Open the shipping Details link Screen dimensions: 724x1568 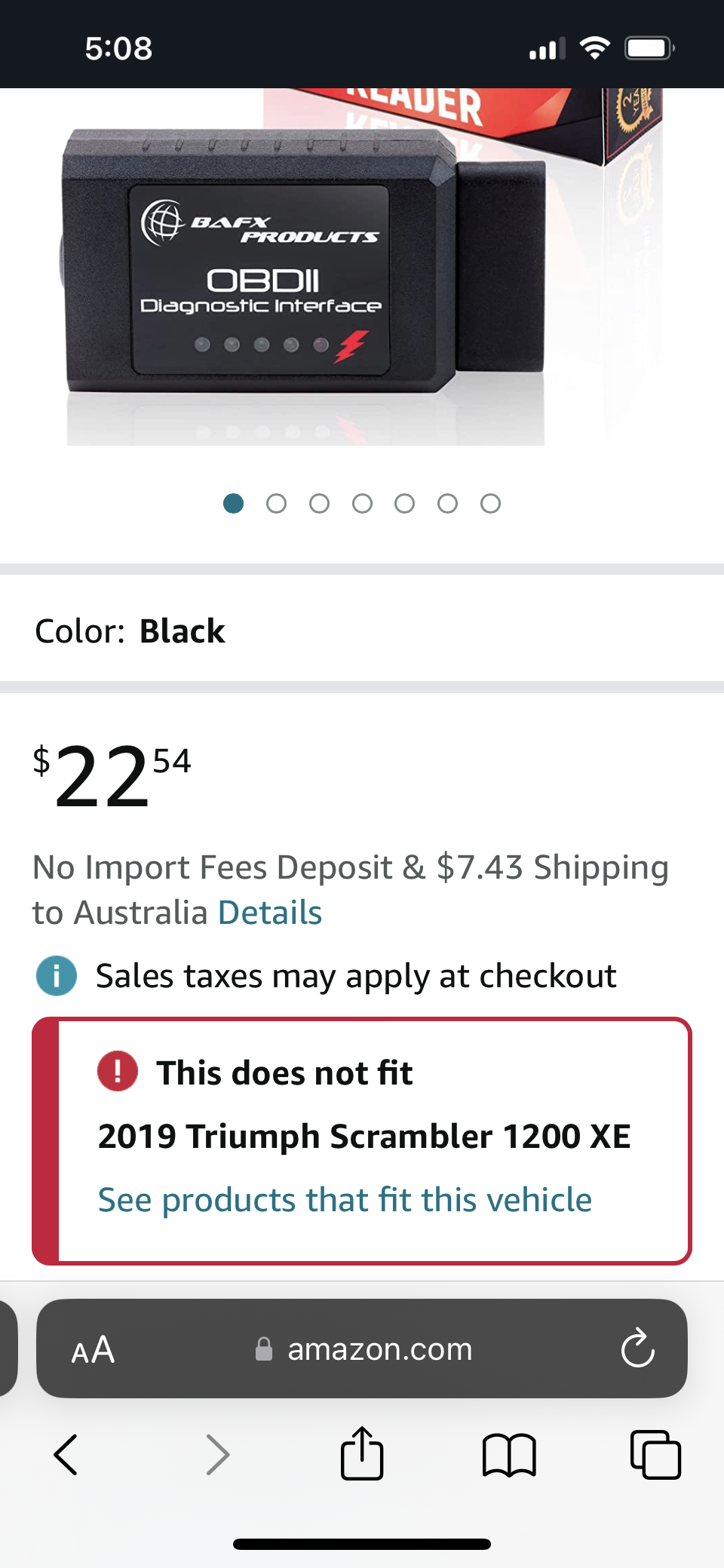tap(269, 913)
